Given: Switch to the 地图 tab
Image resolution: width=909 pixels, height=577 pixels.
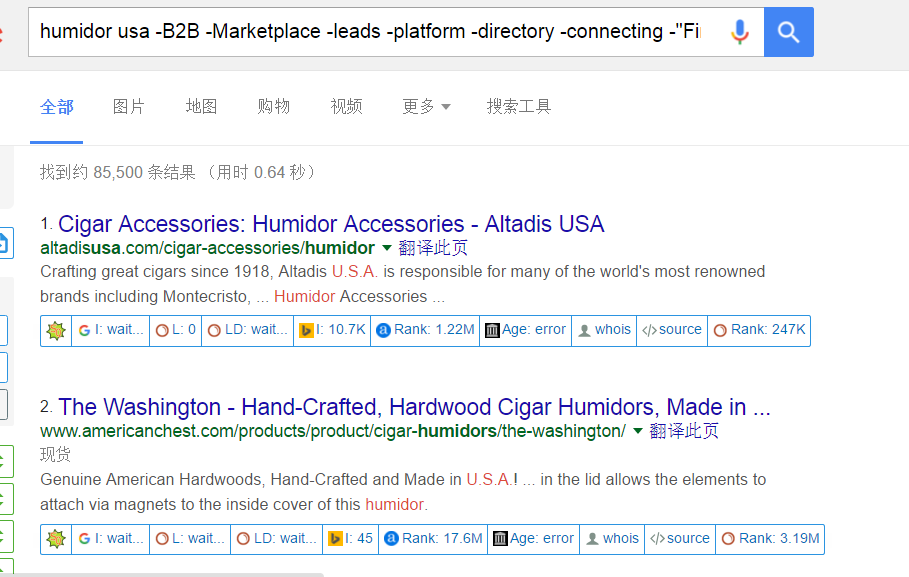Looking at the screenshot, I should click(x=201, y=107).
